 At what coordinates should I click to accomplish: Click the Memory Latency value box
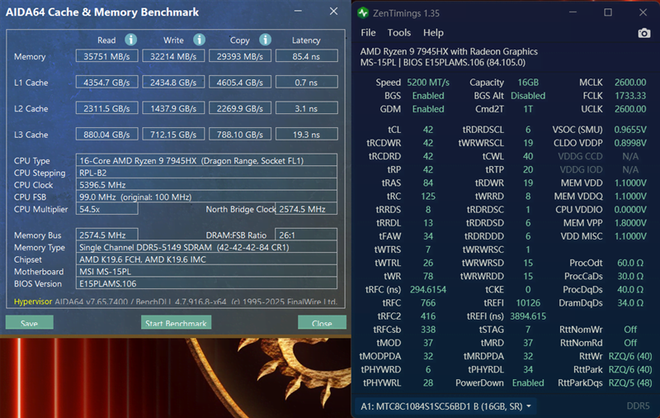[306, 57]
